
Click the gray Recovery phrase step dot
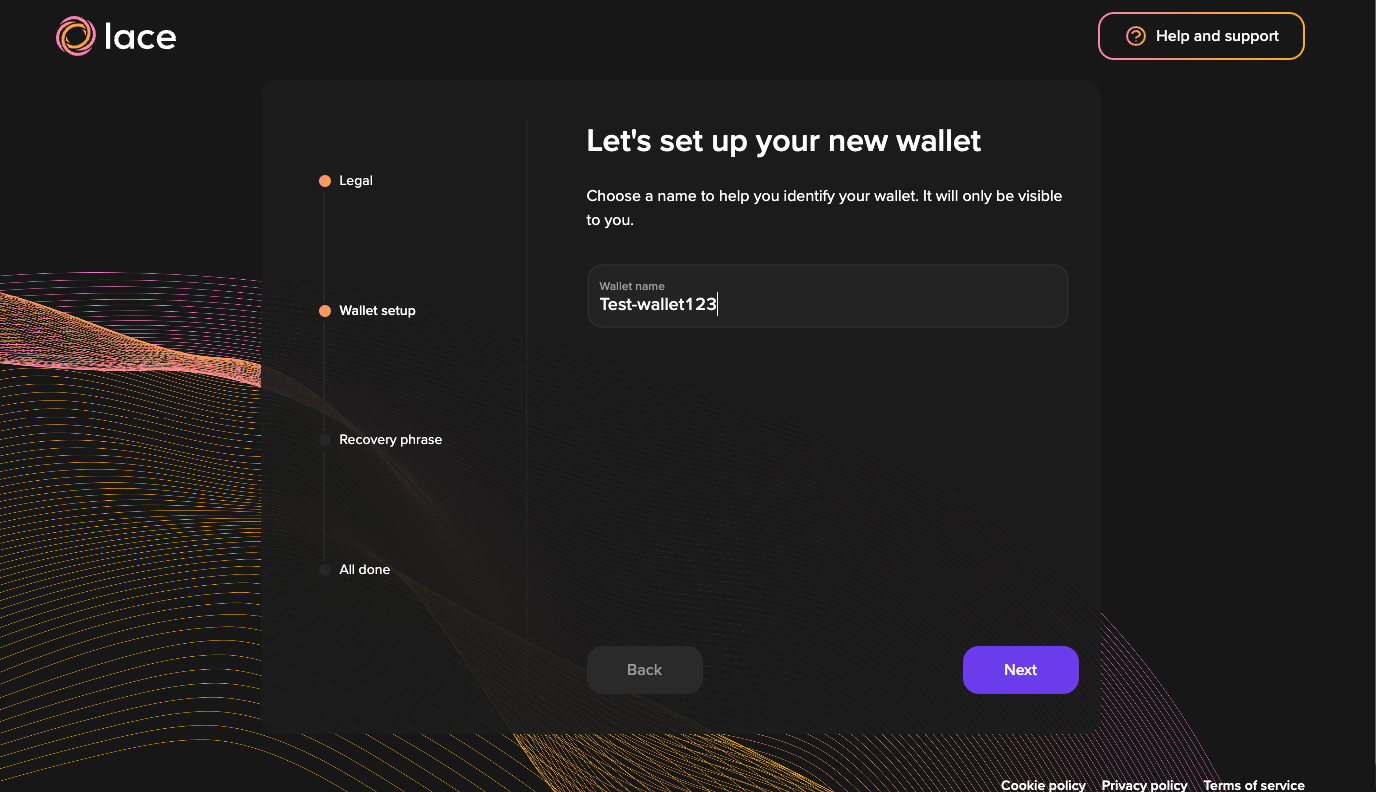pyautogui.click(x=325, y=439)
